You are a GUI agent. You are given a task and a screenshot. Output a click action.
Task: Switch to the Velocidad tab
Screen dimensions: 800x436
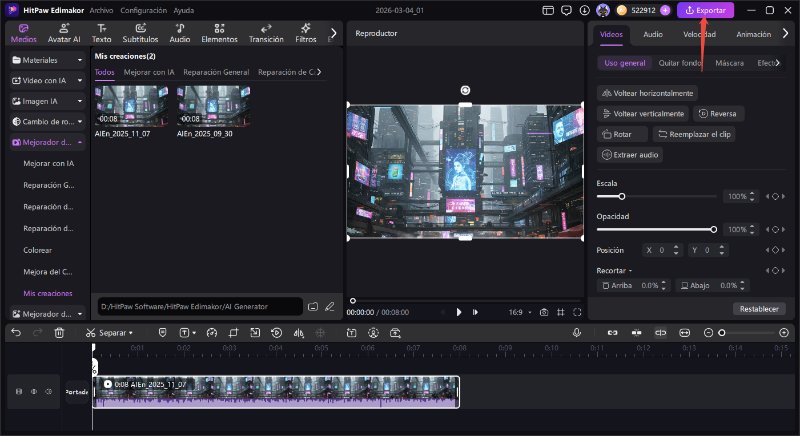tap(698, 34)
